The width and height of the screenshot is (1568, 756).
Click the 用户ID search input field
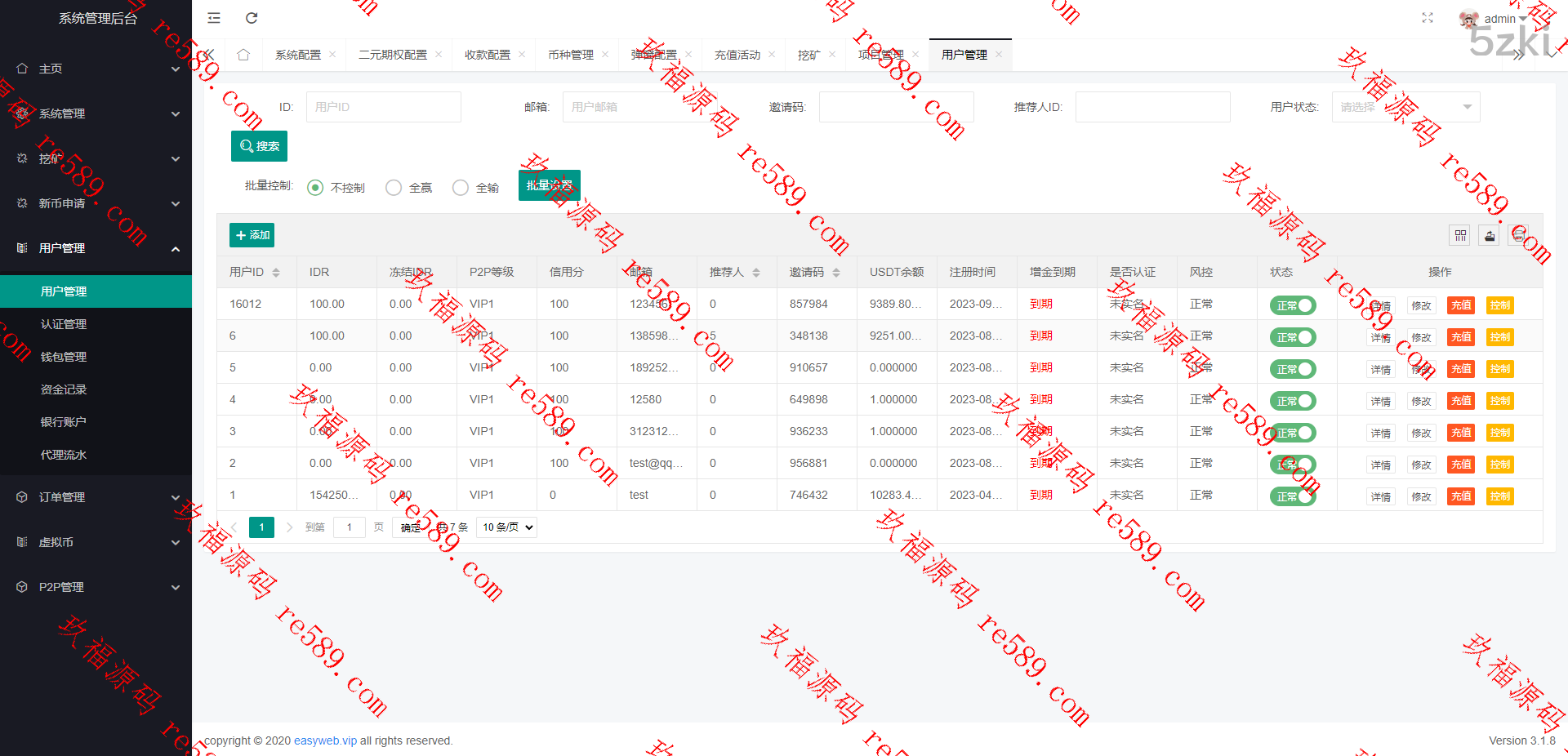pos(383,107)
